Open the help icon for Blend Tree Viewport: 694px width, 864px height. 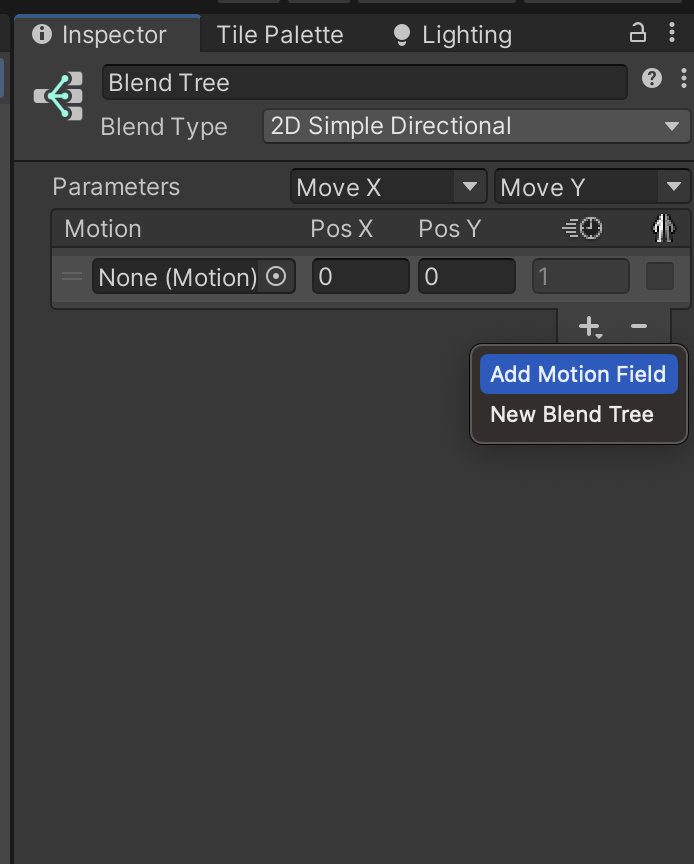[652, 78]
